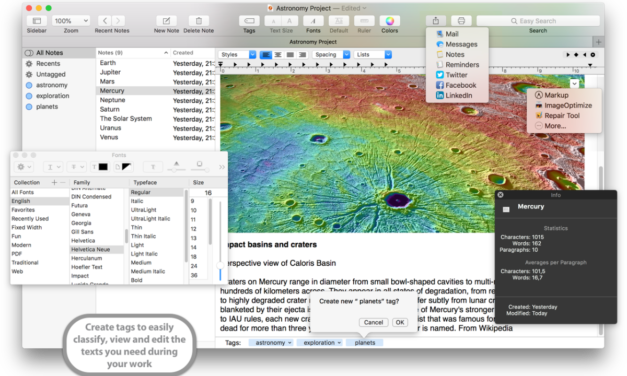This screenshot has width=627, height=376.
Task: Select ImageOptimize from image menu
Action: tap(564, 105)
